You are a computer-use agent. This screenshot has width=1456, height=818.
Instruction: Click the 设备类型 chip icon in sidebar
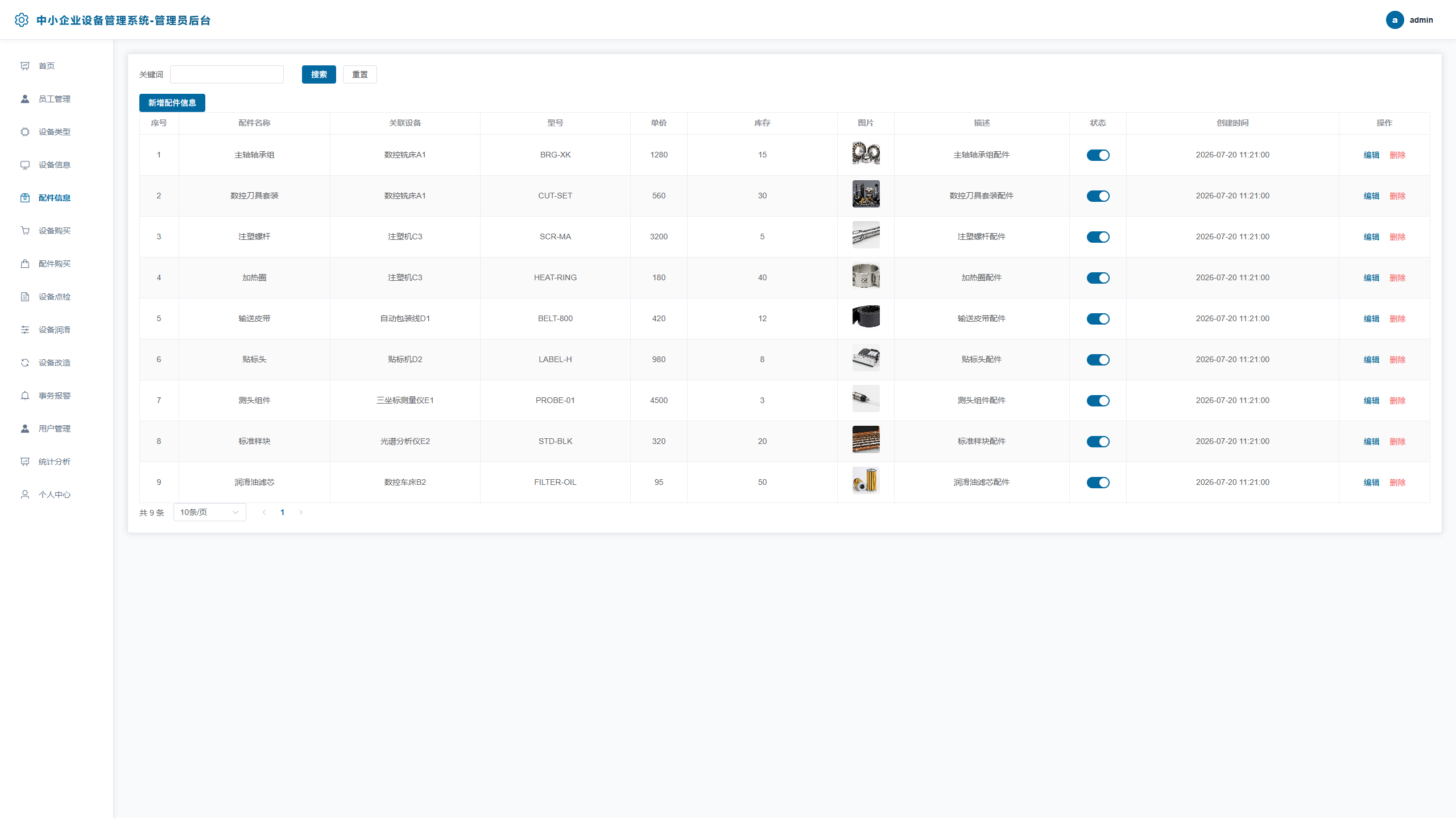pyautogui.click(x=25, y=132)
